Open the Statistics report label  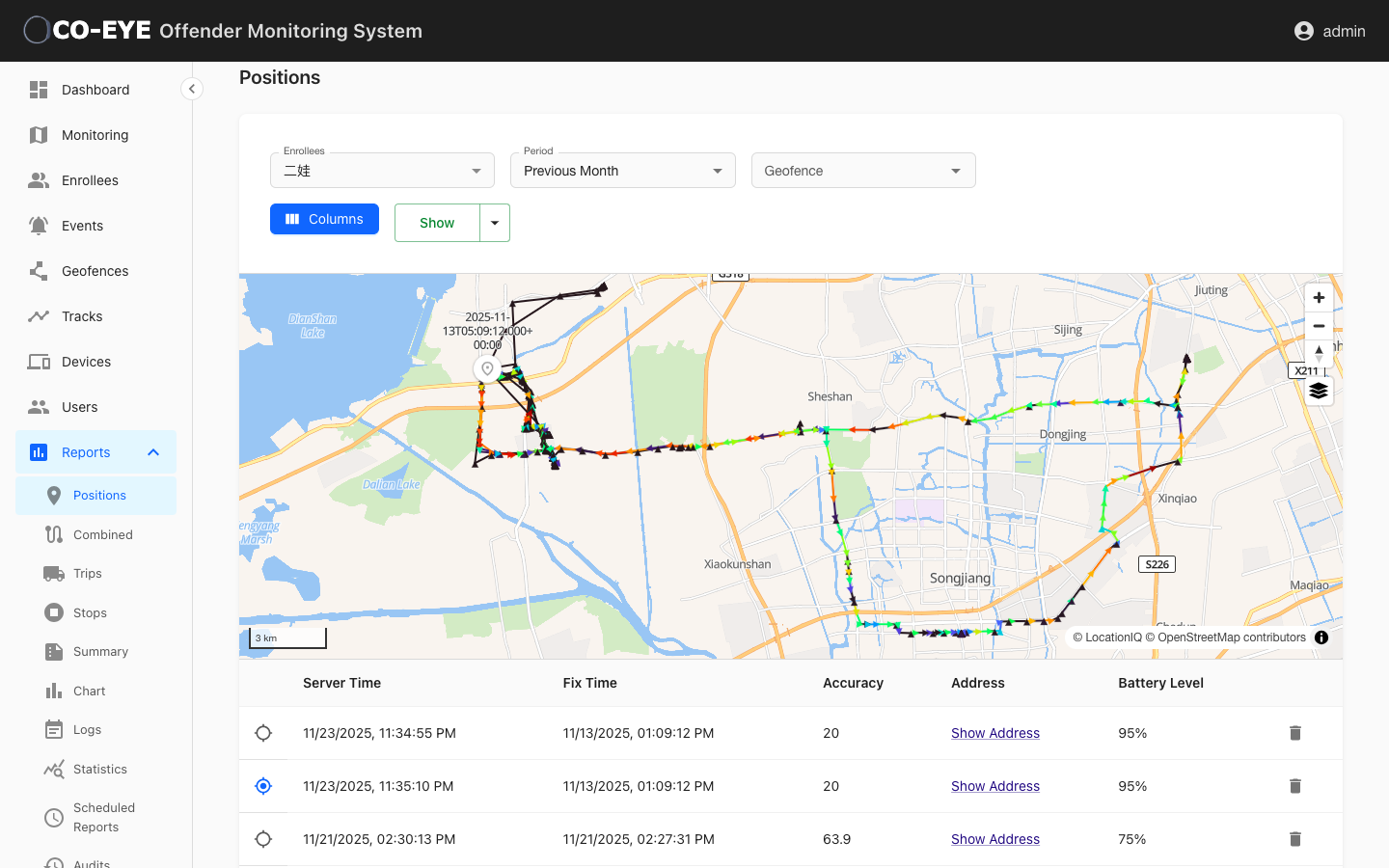[100, 769]
